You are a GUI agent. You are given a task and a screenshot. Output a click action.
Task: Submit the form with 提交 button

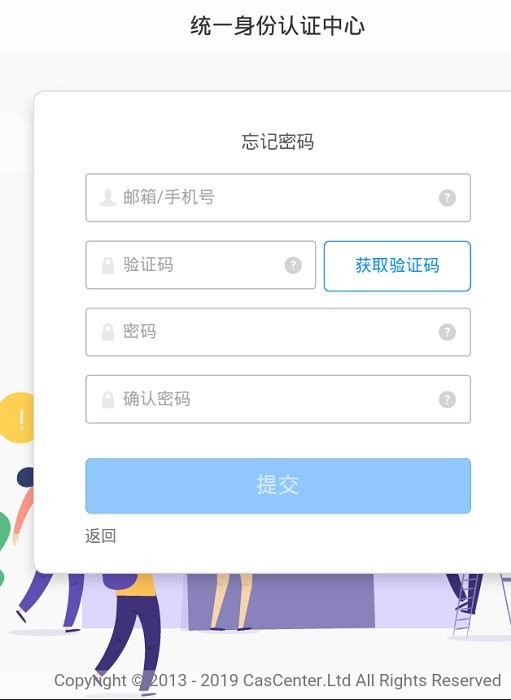point(278,486)
